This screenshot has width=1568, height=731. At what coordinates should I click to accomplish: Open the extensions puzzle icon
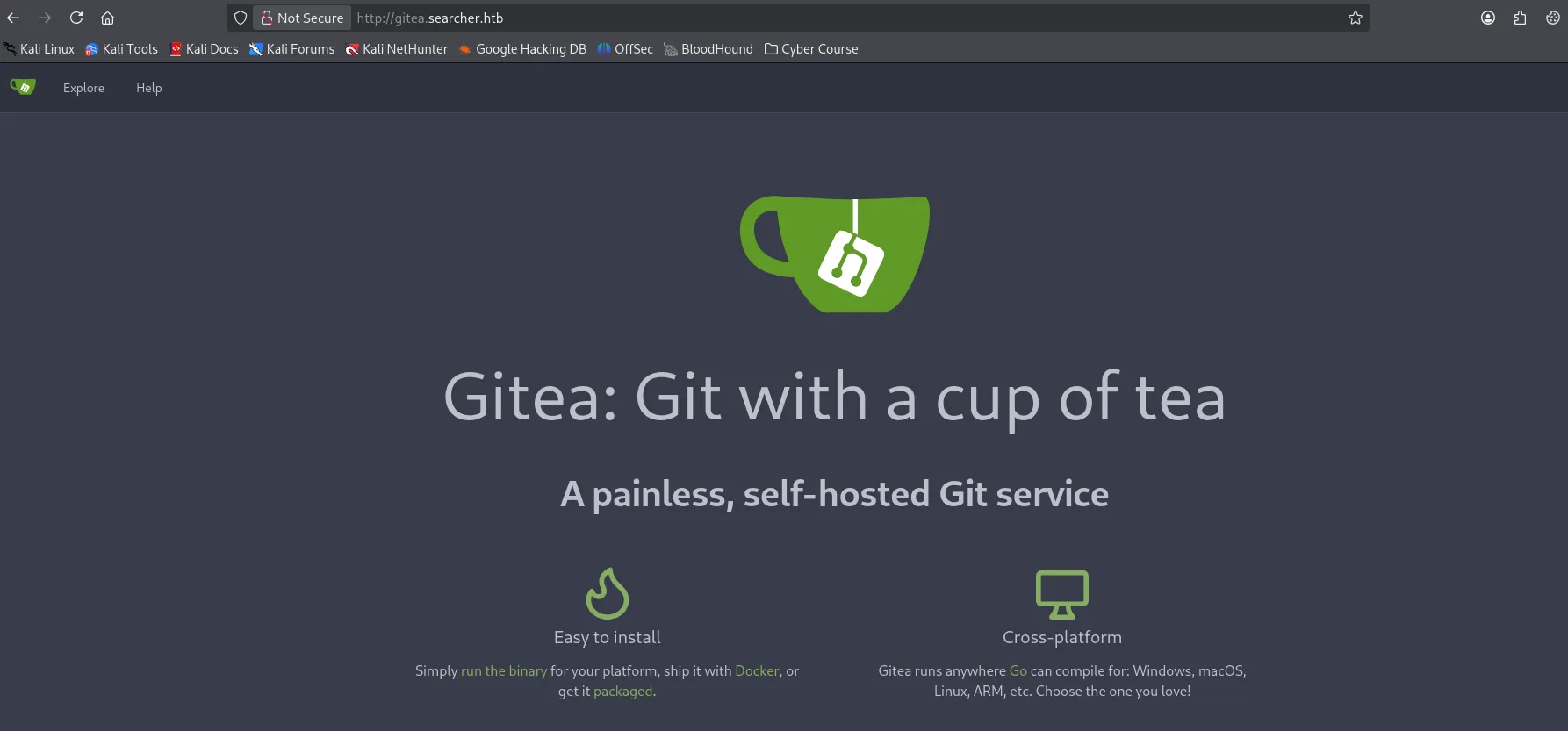click(x=1520, y=18)
